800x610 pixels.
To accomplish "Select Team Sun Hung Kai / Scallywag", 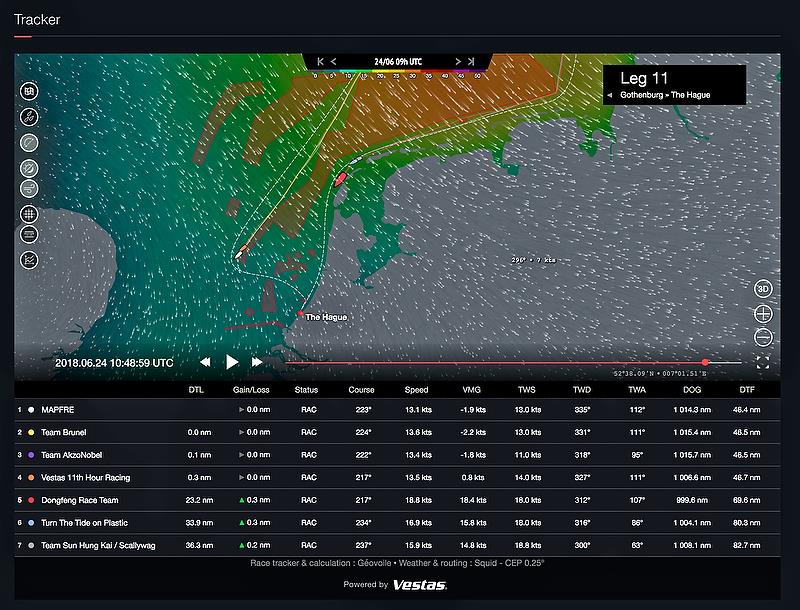I will pos(397,545).
